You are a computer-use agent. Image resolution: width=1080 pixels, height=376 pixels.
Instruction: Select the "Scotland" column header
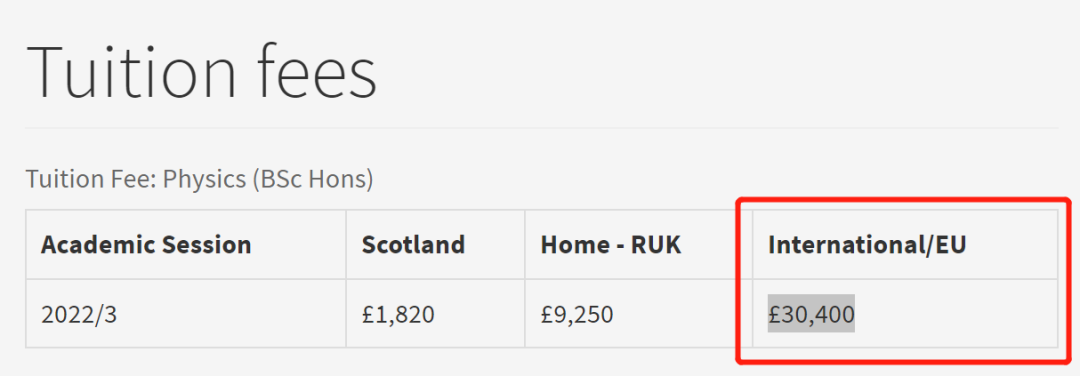coord(413,244)
